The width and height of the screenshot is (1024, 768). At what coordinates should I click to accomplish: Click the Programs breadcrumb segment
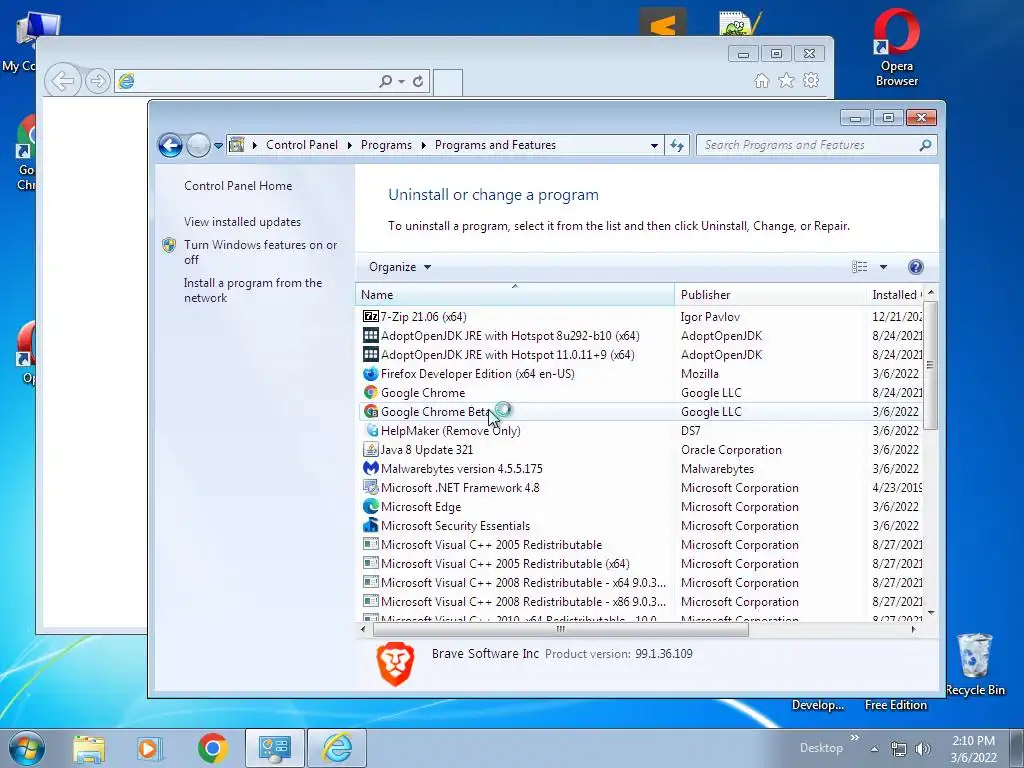click(x=386, y=145)
